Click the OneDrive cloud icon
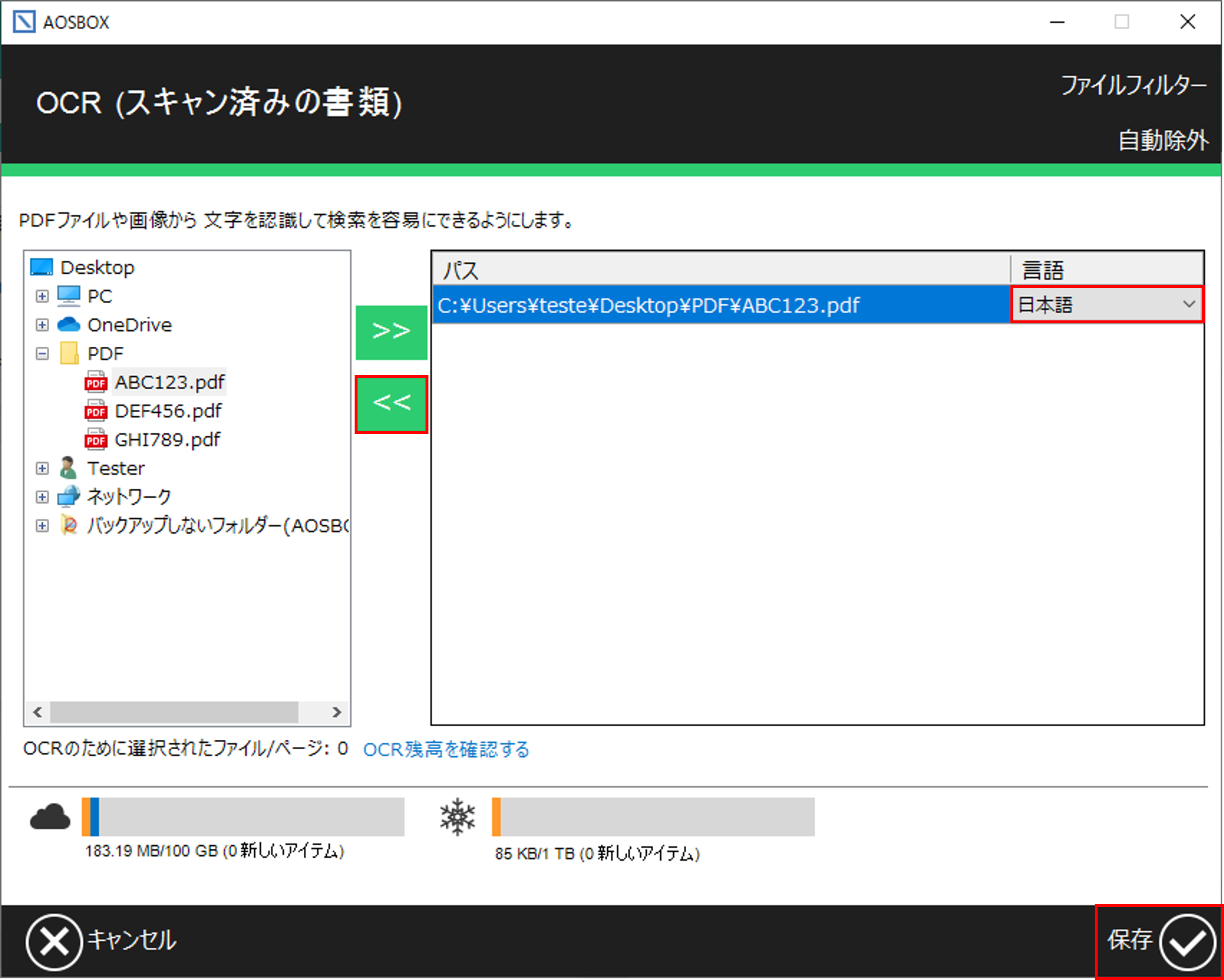Viewport: 1224px width, 980px height. tap(69, 324)
